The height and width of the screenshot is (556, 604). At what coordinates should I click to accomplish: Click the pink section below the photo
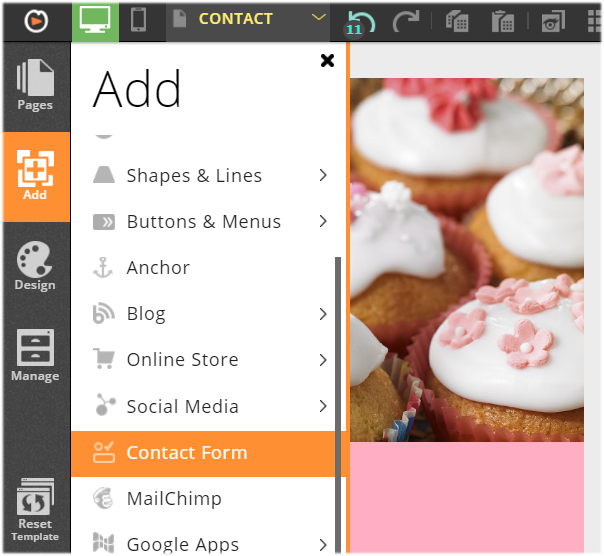point(466,498)
